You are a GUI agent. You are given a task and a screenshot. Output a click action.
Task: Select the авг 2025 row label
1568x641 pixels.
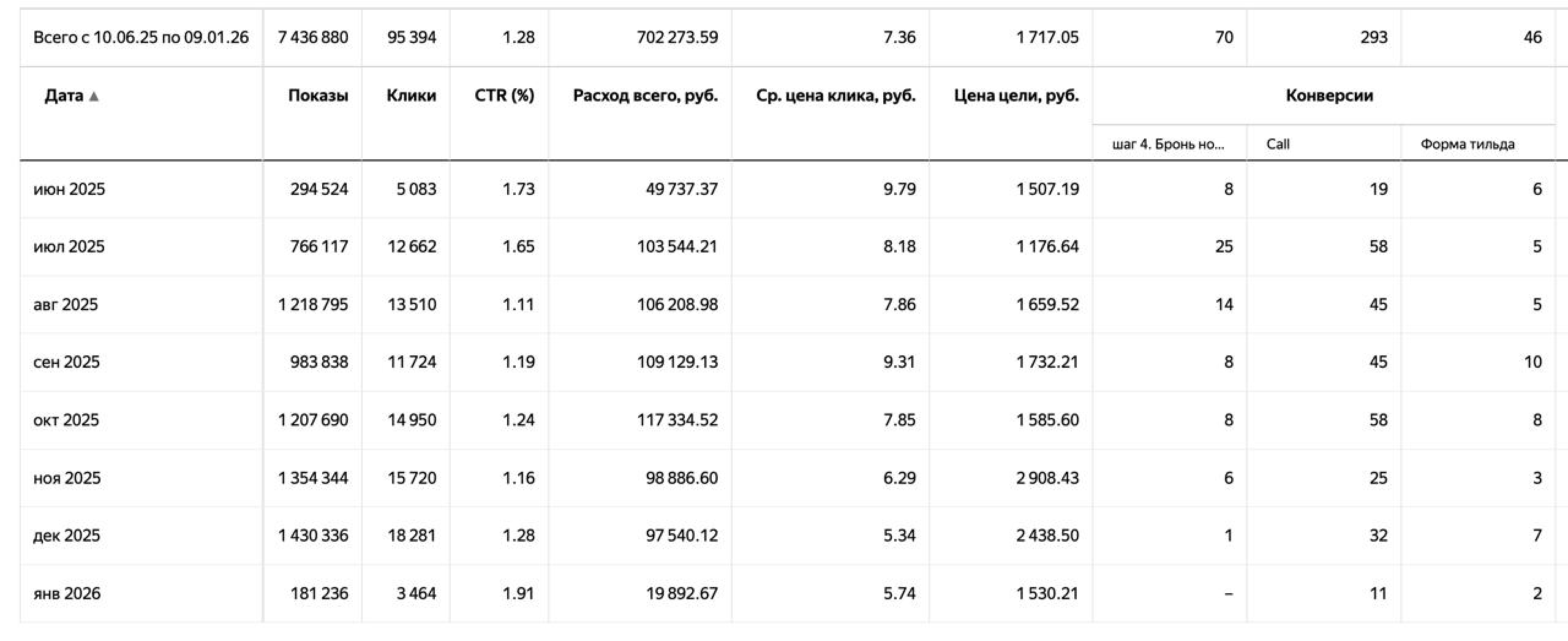66,305
